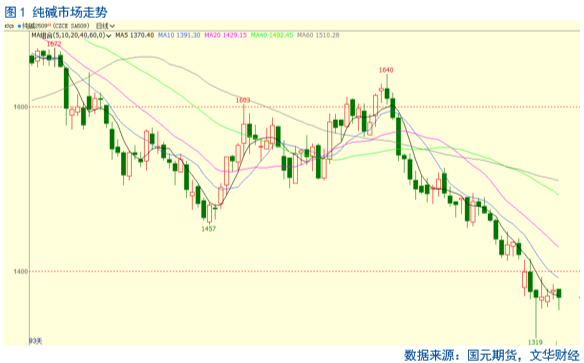Click the chart title 纯碱市场走势
Screen dimensions: 584x363
[x=70, y=12]
